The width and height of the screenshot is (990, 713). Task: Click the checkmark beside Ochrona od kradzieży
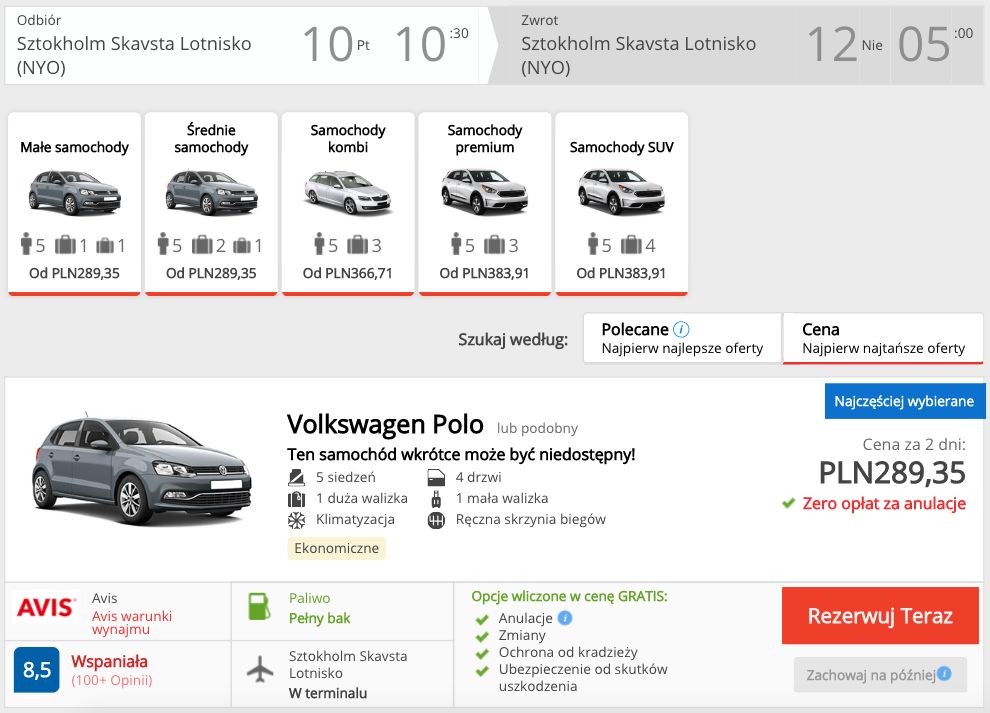click(x=482, y=653)
